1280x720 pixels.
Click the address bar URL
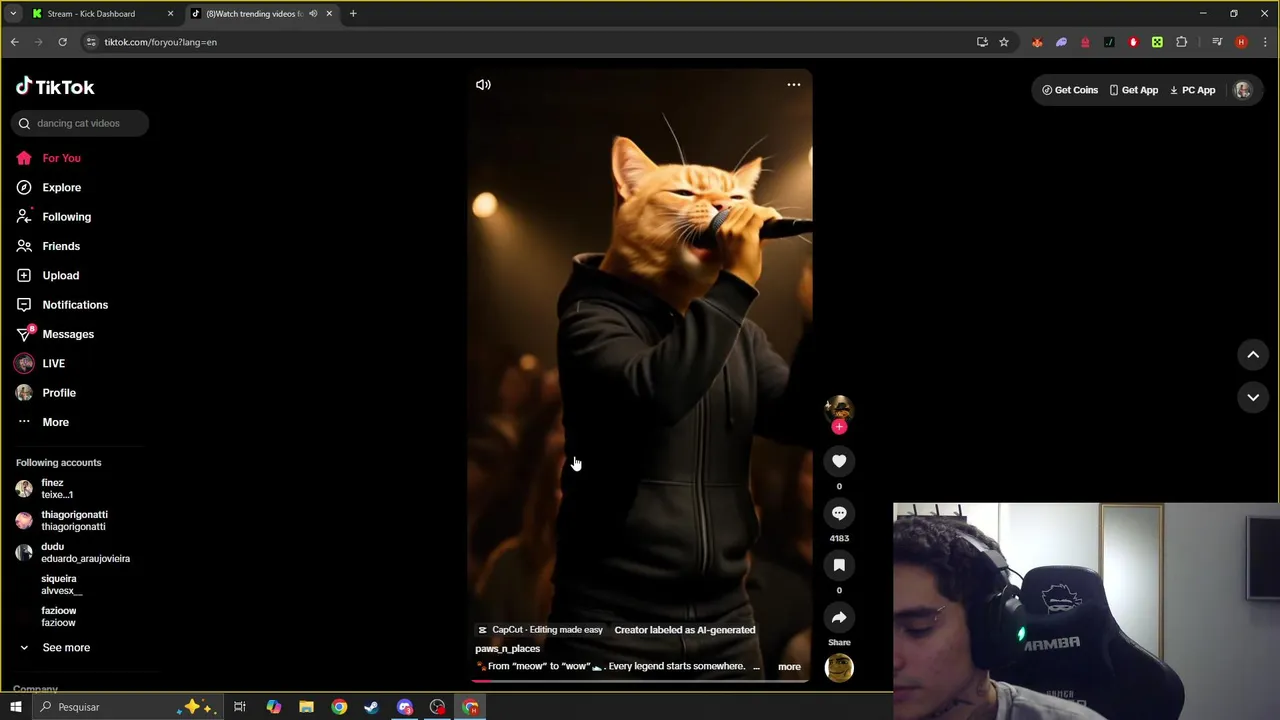[x=161, y=42]
